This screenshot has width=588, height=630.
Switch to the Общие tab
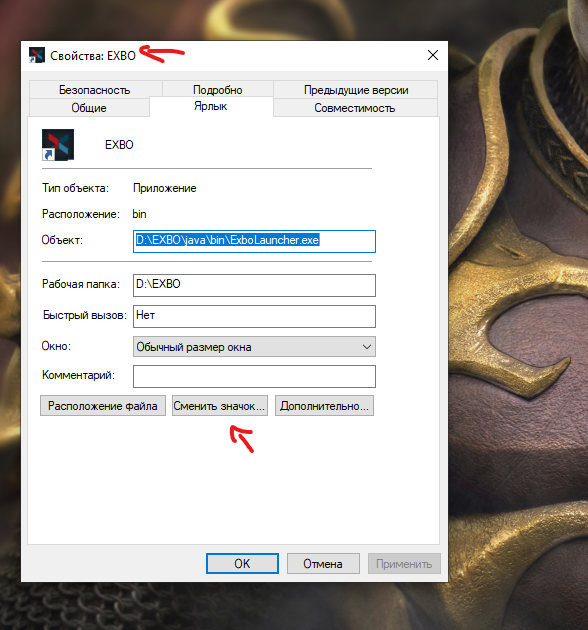89,108
